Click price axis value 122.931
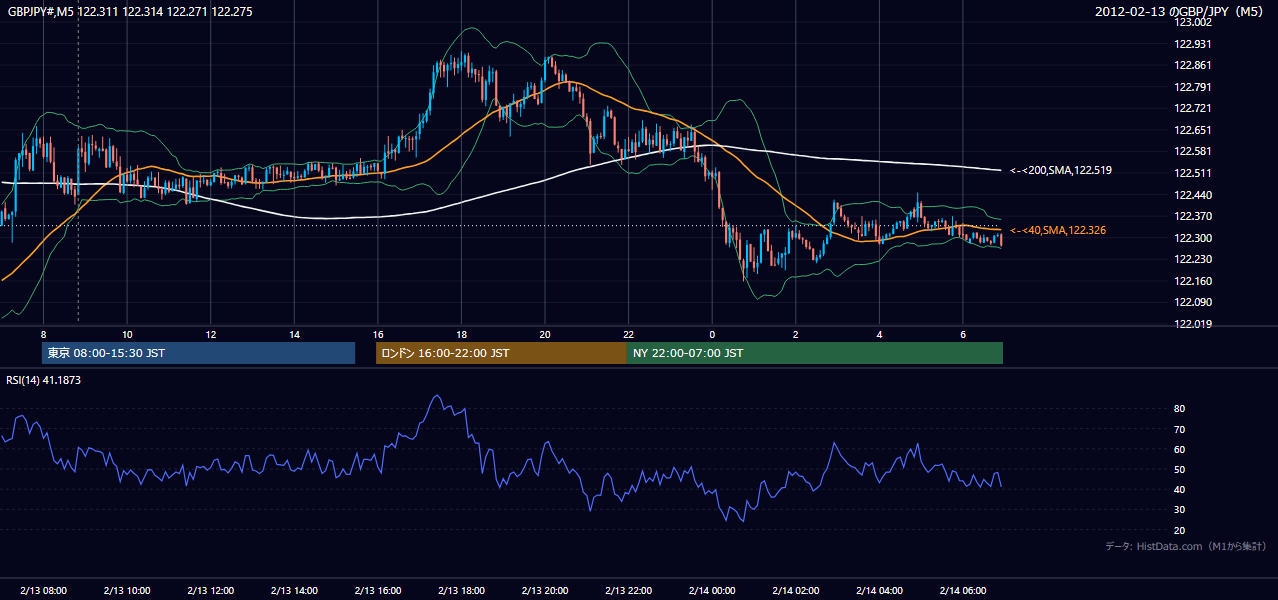 point(1193,44)
